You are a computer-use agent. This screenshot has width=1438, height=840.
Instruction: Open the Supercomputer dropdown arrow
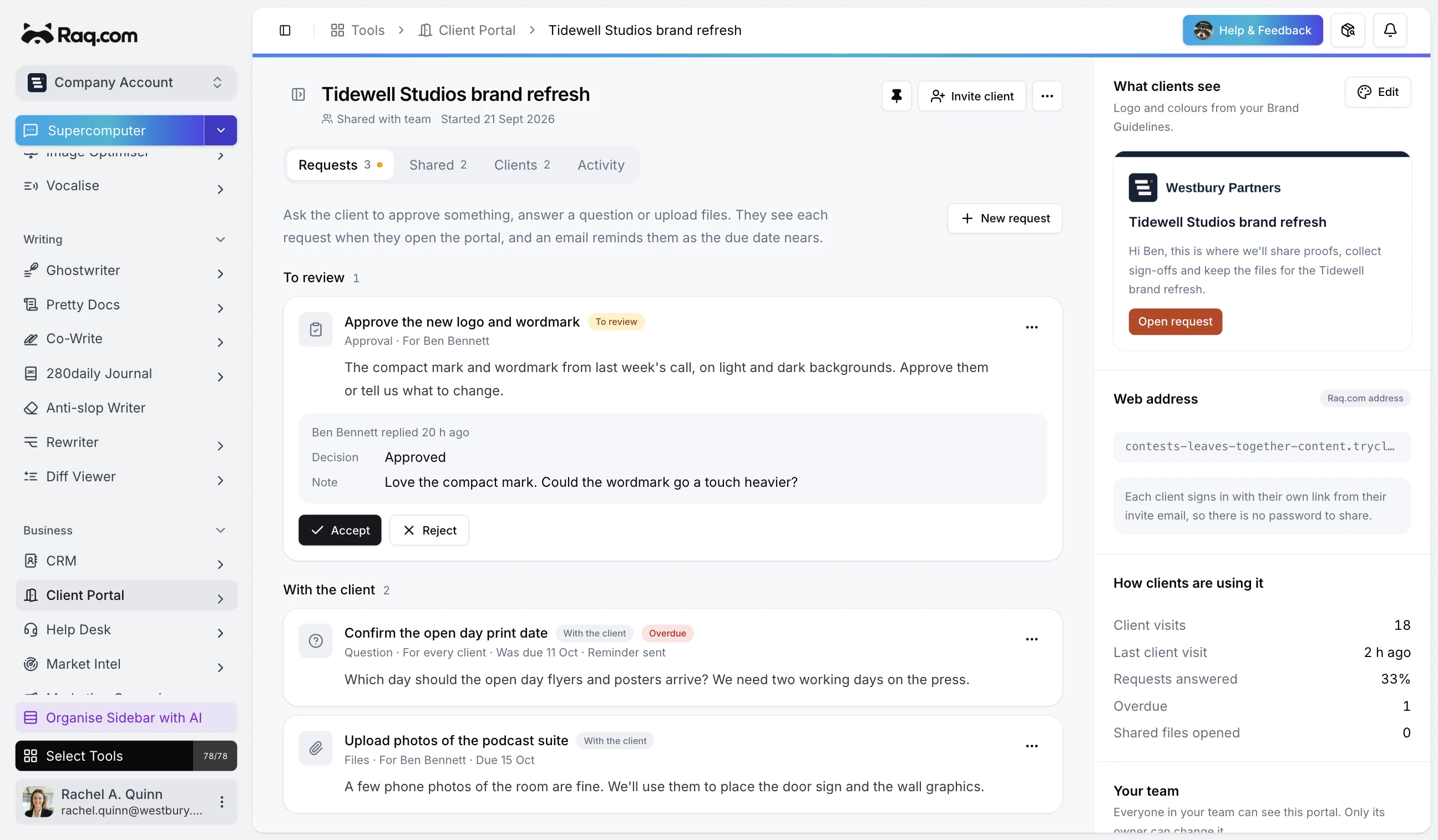(220, 130)
